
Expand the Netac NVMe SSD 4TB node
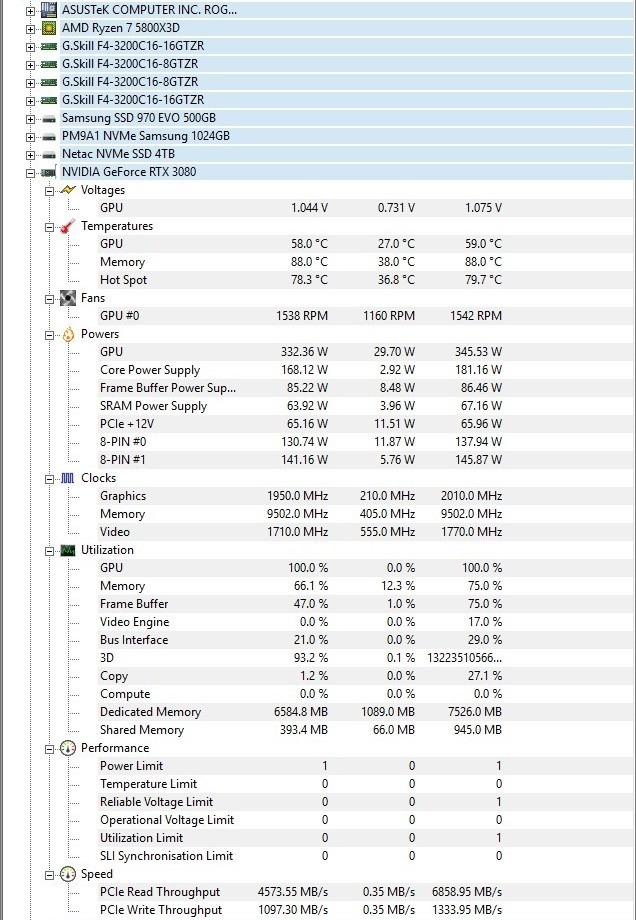click(x=30, y=154)
